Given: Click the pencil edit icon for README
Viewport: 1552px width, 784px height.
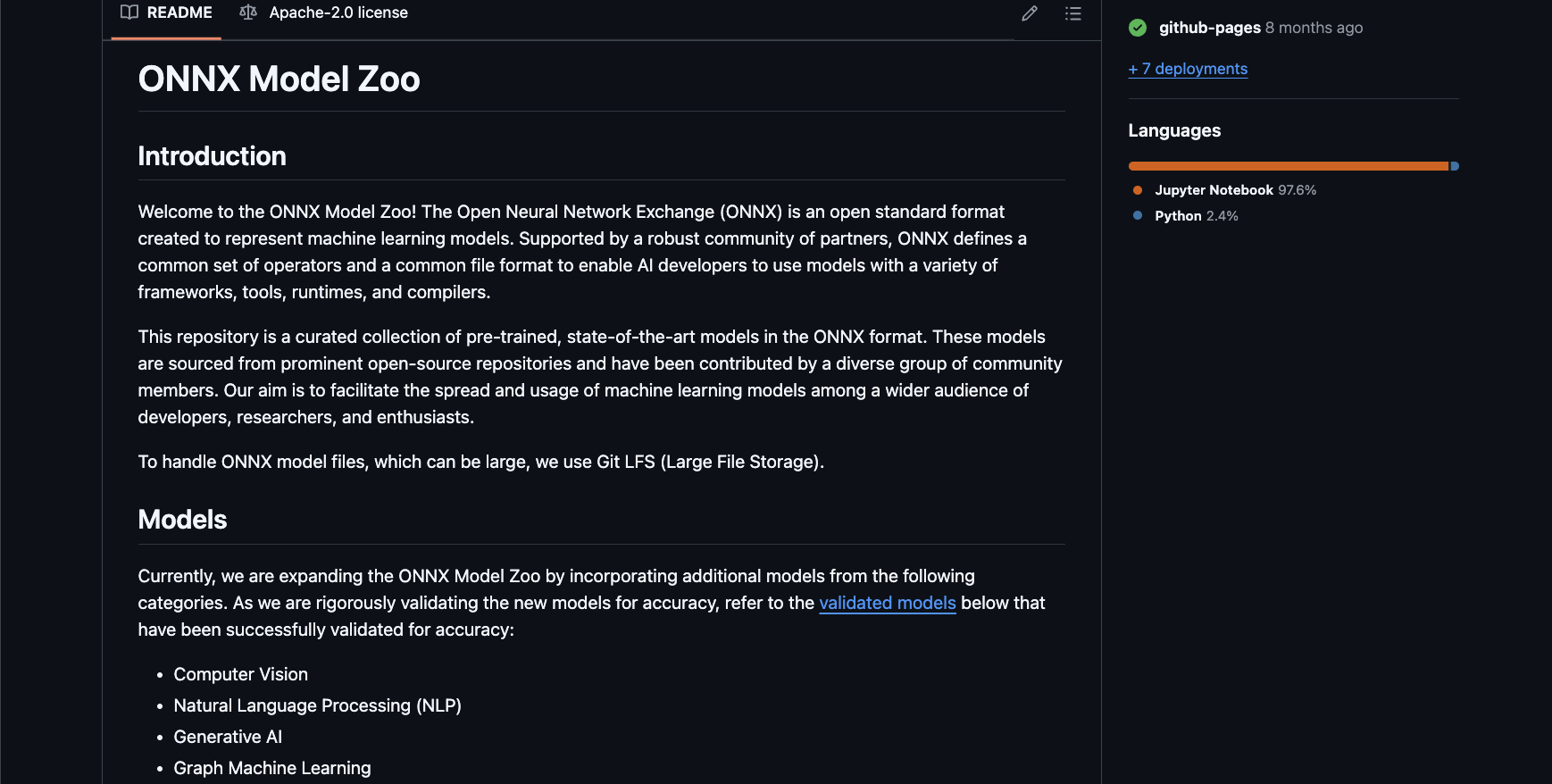Looking at the screenshot, I should click(1030, 13).
